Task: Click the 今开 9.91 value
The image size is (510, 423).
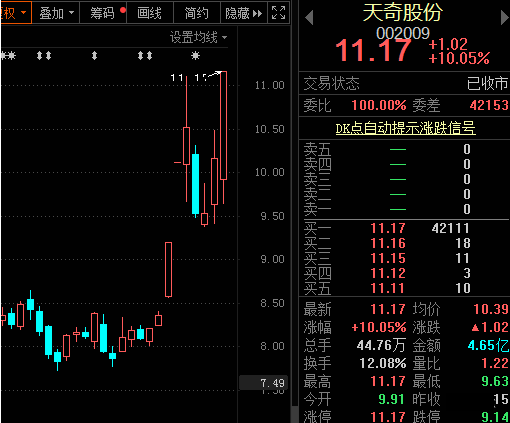Action: (x=391, y=399)
